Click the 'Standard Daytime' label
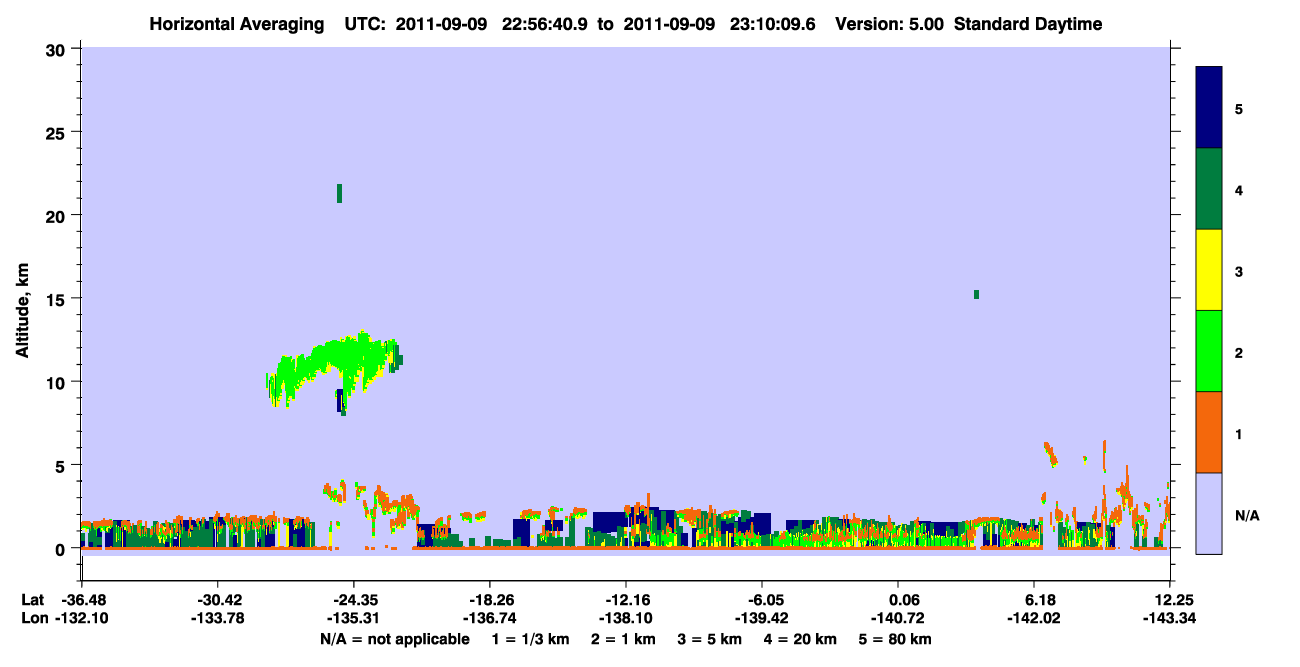 pos(1028,24)
